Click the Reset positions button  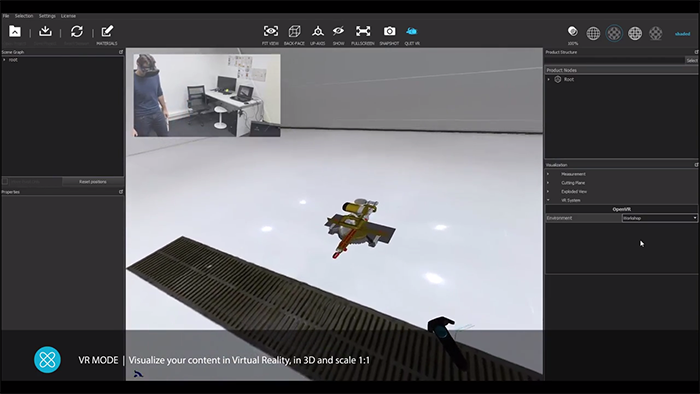point(93,182)
